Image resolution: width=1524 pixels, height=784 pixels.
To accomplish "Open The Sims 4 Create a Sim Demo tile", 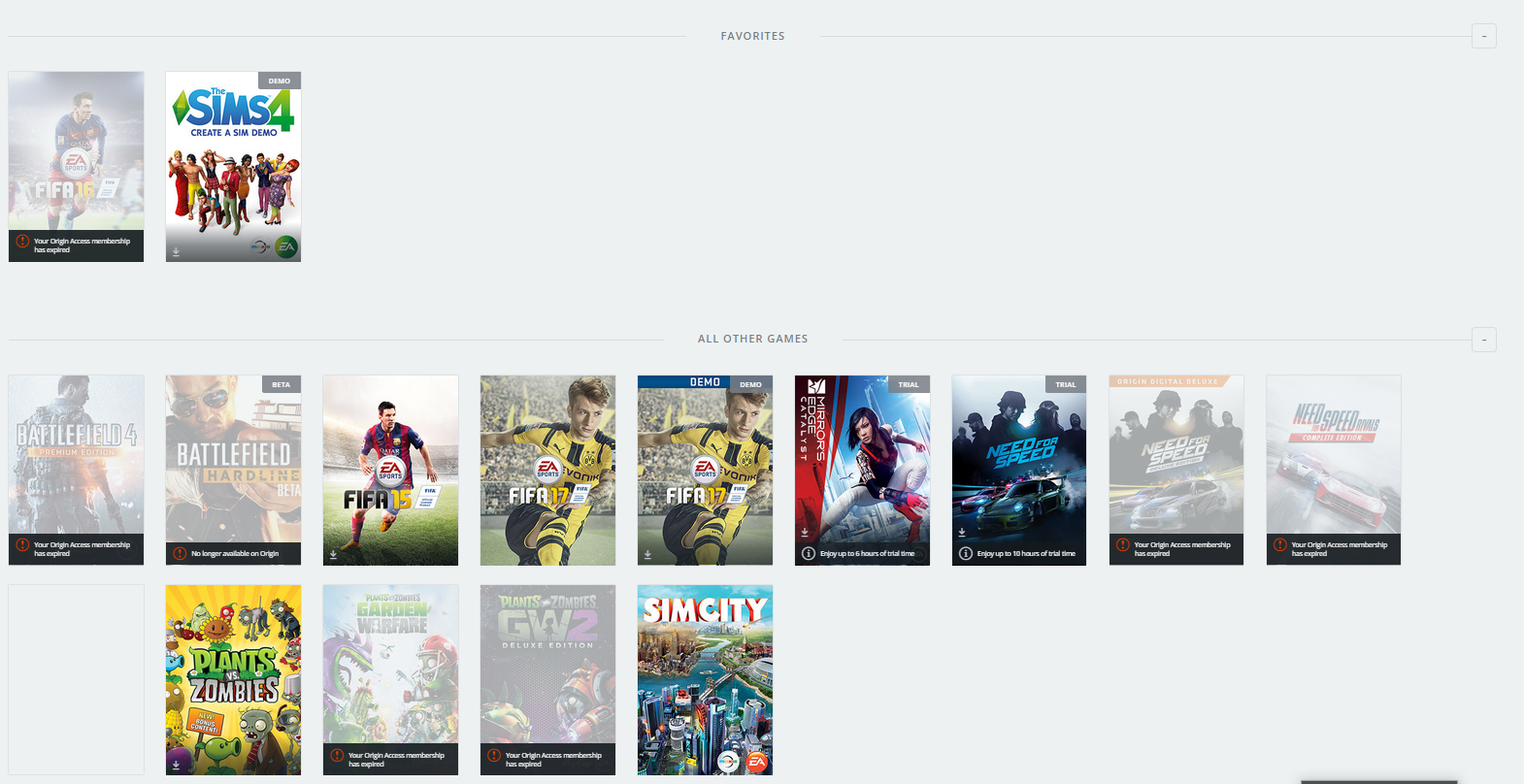I will tap(233, 166).
